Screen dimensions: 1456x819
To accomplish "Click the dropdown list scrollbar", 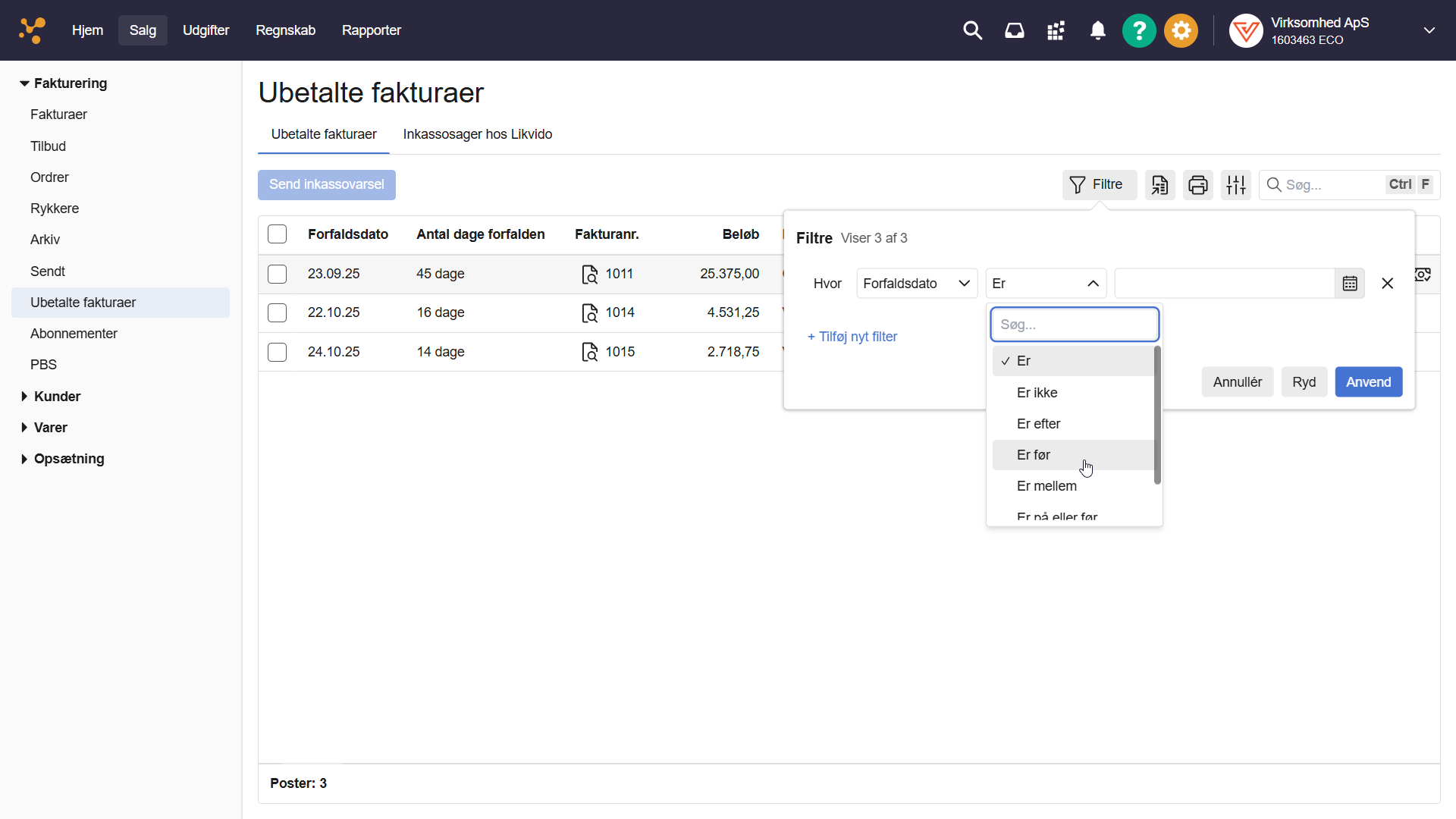I will 1157,416.
